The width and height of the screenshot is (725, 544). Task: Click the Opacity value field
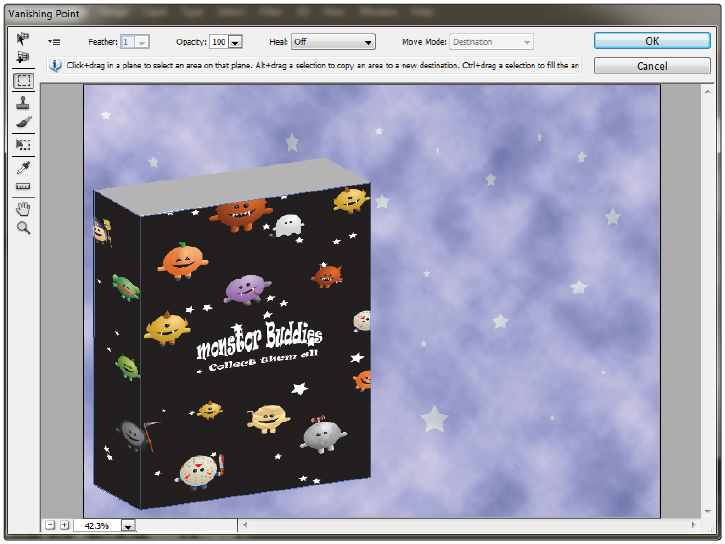click(x=218, y=42)
